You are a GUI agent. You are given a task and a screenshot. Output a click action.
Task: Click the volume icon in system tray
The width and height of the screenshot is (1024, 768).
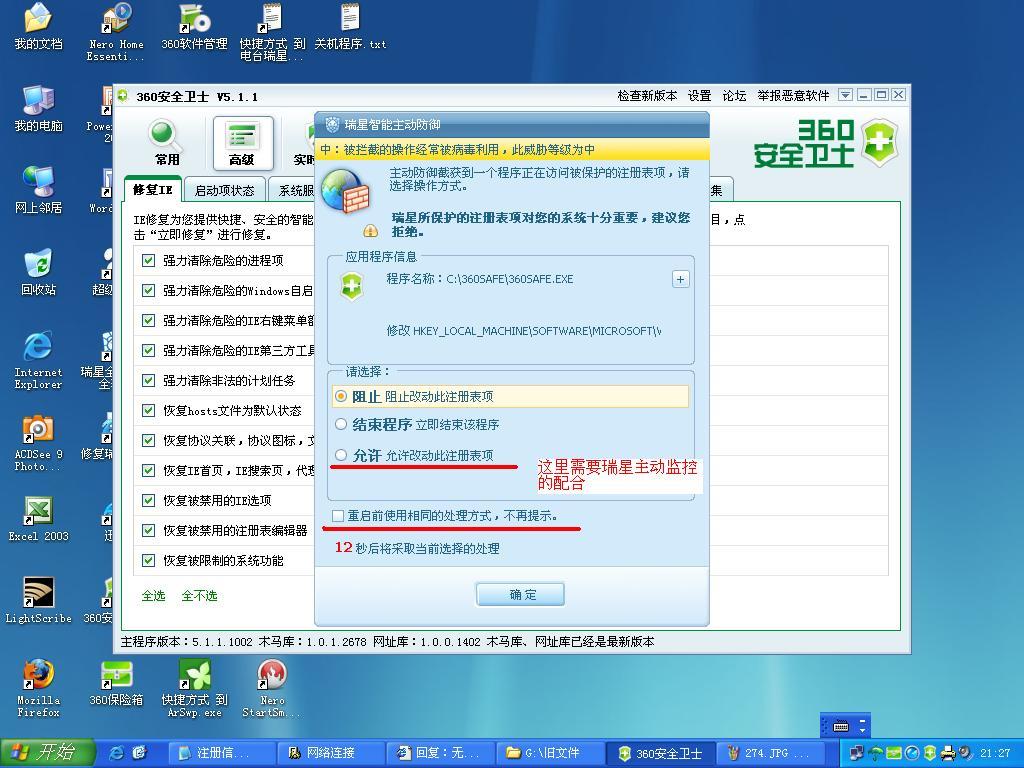pyautogui.click(x=965, y=753)
